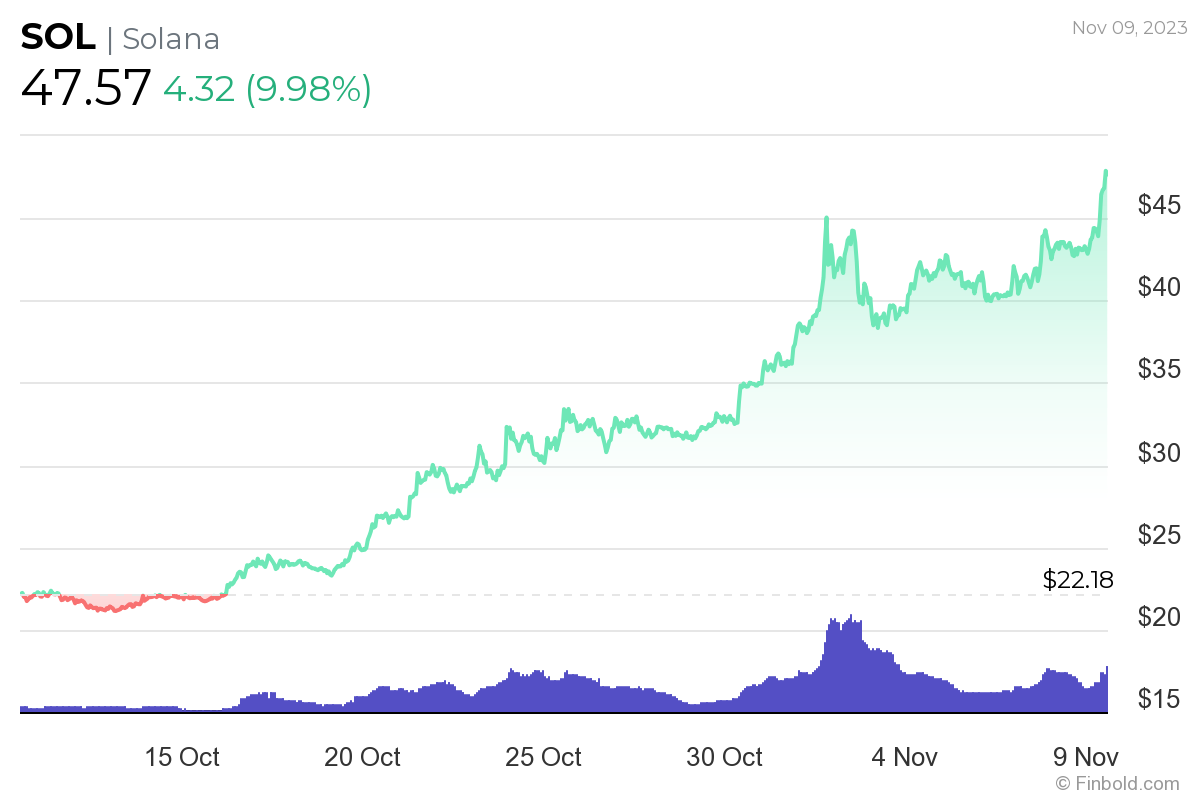This screenshot has height=800, width=1200.
Task: Select the Solana name label
Action: (x=170, y=38)
